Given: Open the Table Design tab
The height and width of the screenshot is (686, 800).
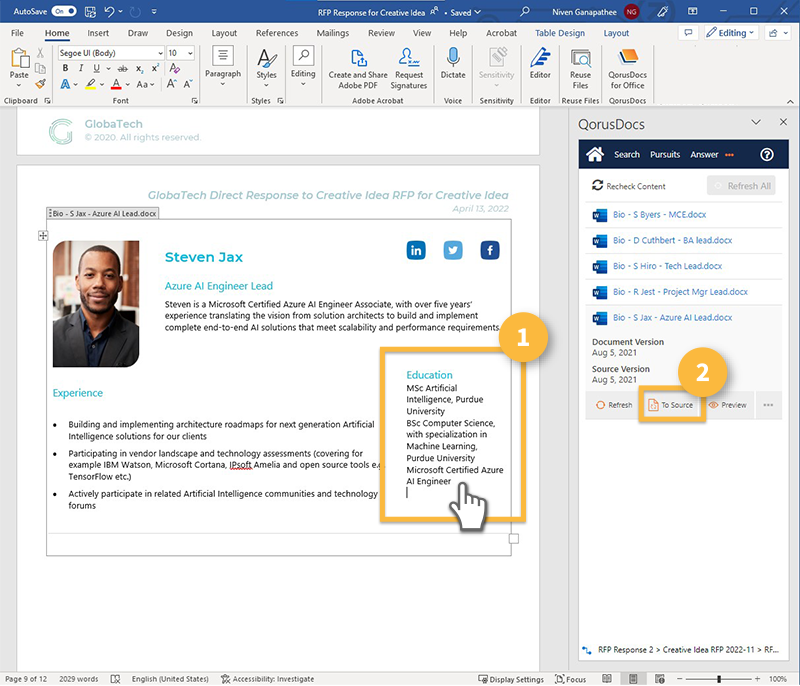Looking at the screenshot, I should [560, 33].
